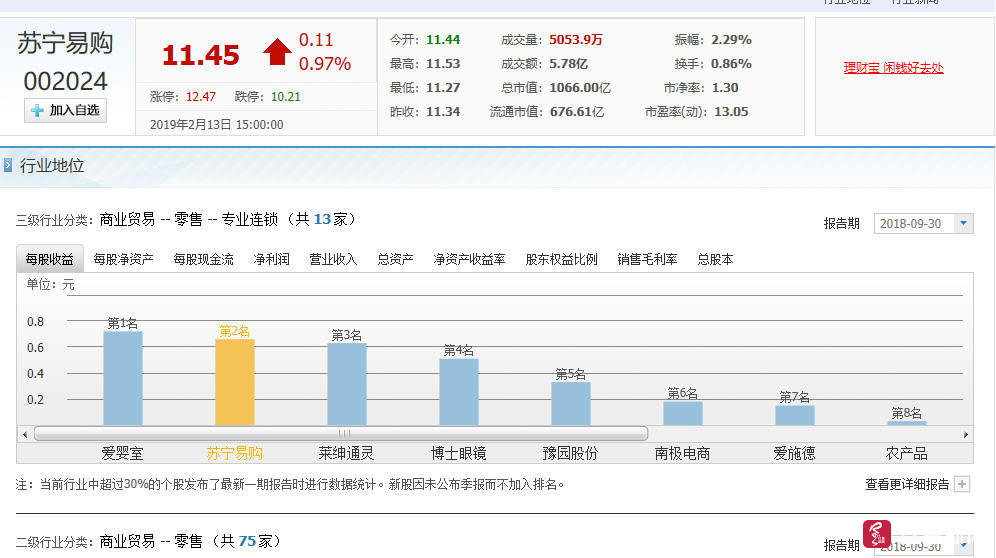Click the 莱绅通灵 third-rank bar
This screenshot has width=996, height=558.
[347, 384]
